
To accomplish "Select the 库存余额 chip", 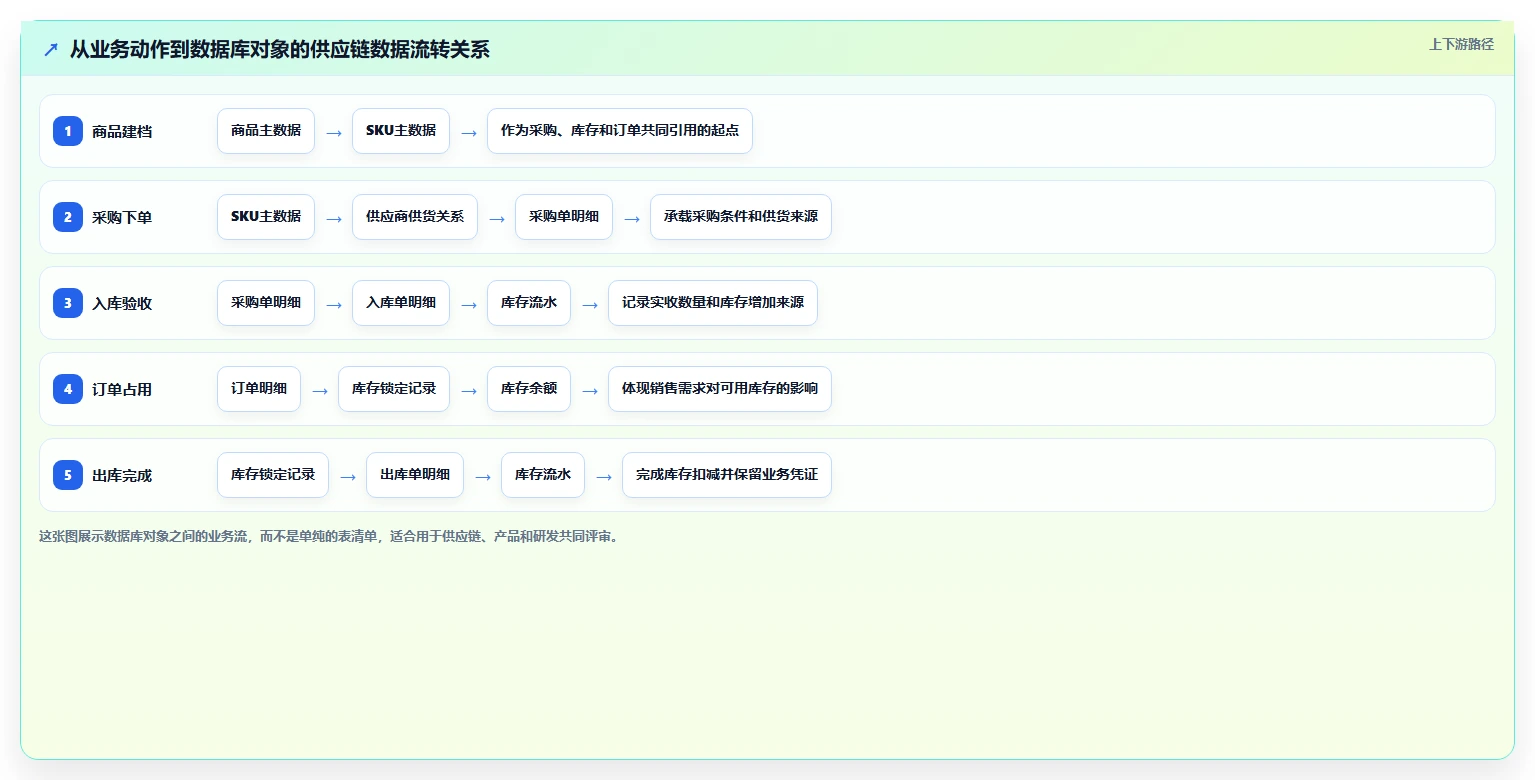I will 529,389.
